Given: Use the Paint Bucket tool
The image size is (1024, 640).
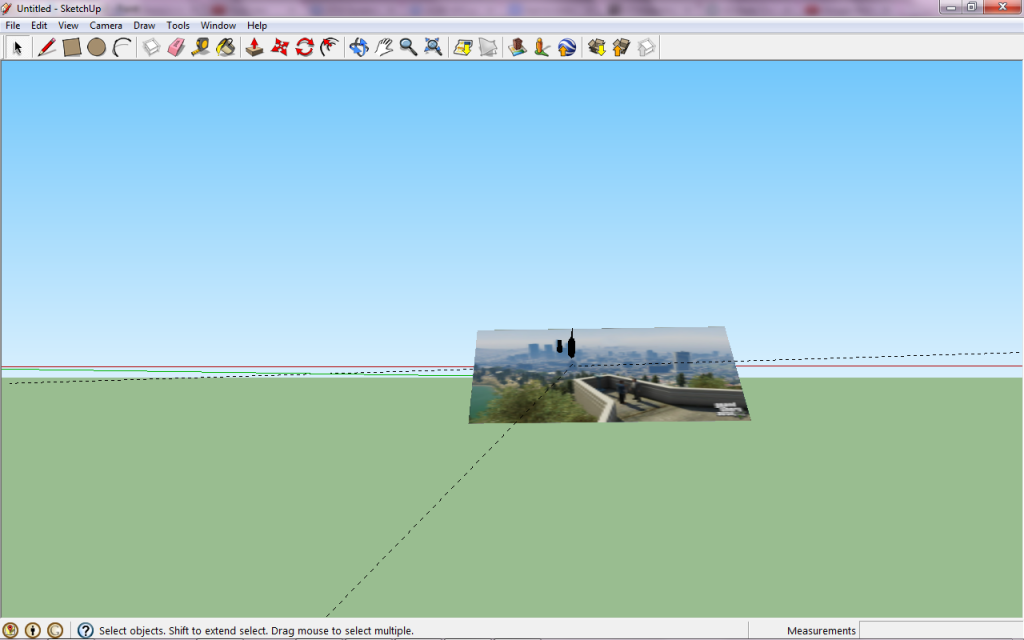Looking at the screenshot, I should (x=226, y=47).
